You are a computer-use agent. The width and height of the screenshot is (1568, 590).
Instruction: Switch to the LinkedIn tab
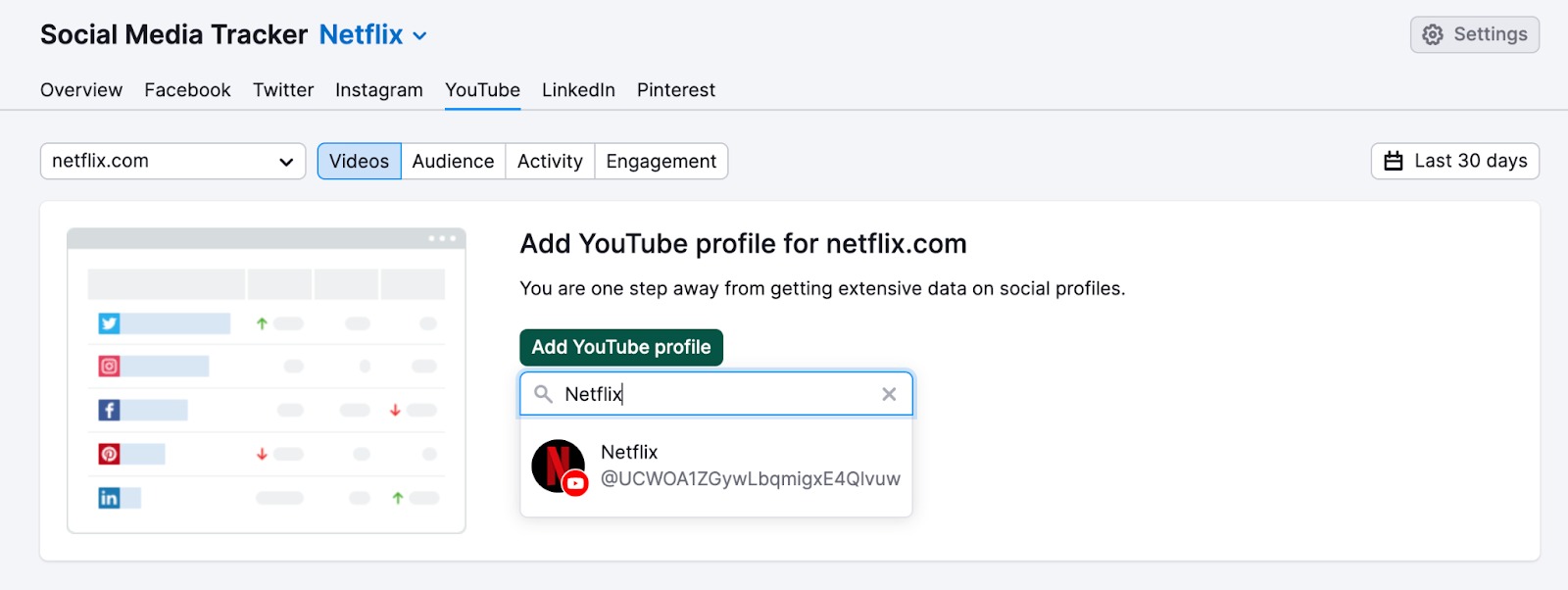tap(578, 90)
